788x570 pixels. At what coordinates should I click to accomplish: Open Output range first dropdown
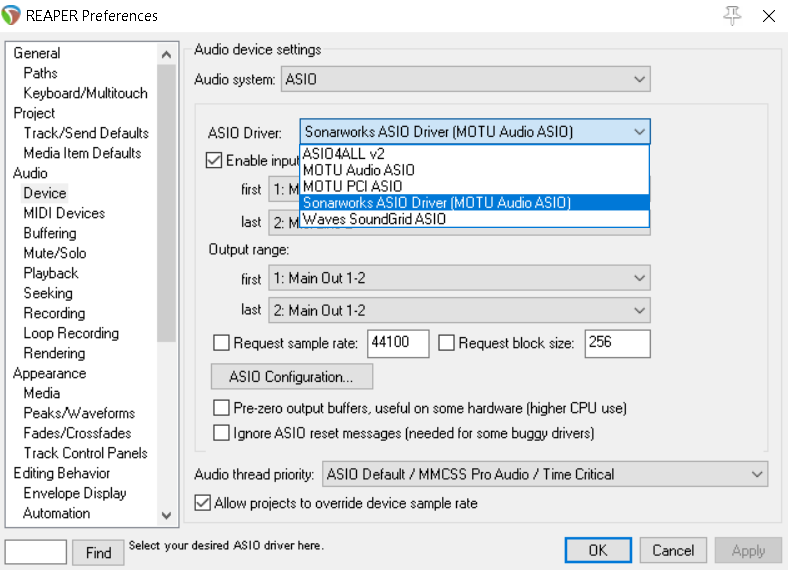tap(459, 278)
